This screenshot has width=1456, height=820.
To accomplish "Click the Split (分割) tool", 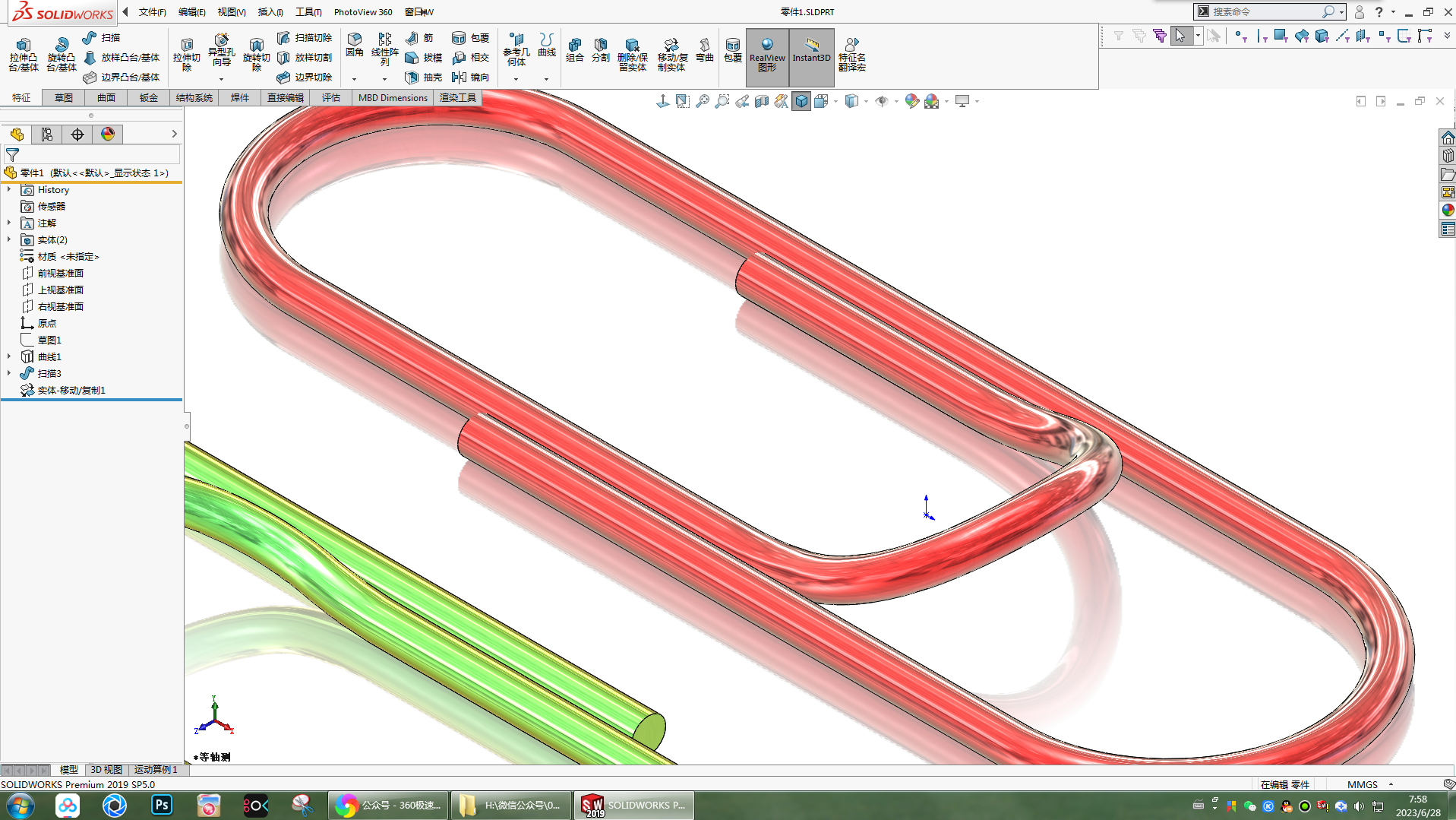I will point(601,49).
